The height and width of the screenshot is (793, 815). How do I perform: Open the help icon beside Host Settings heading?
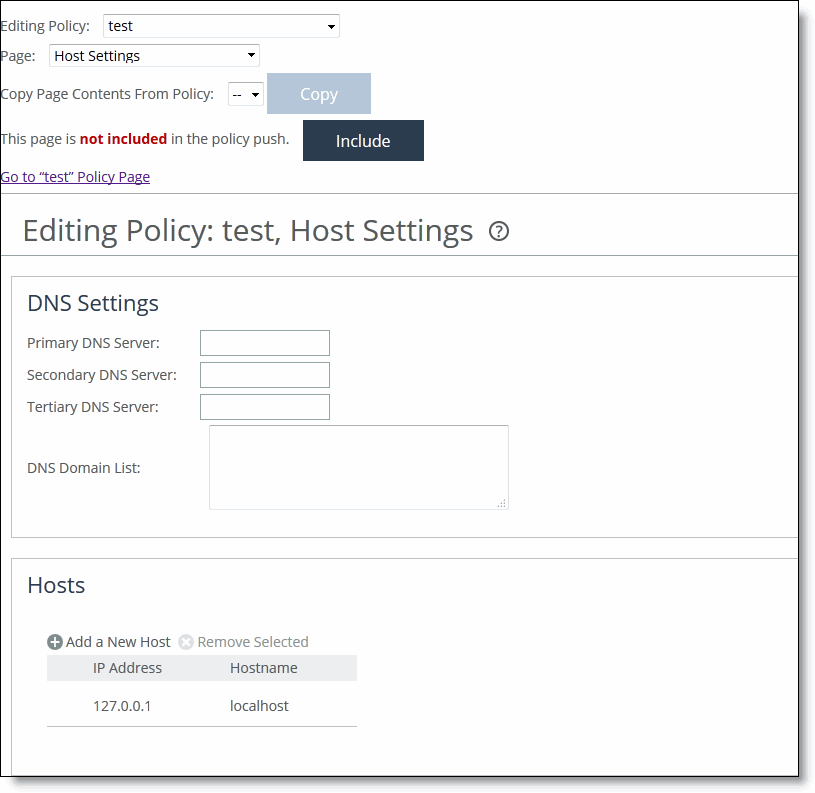pos(498,231)
